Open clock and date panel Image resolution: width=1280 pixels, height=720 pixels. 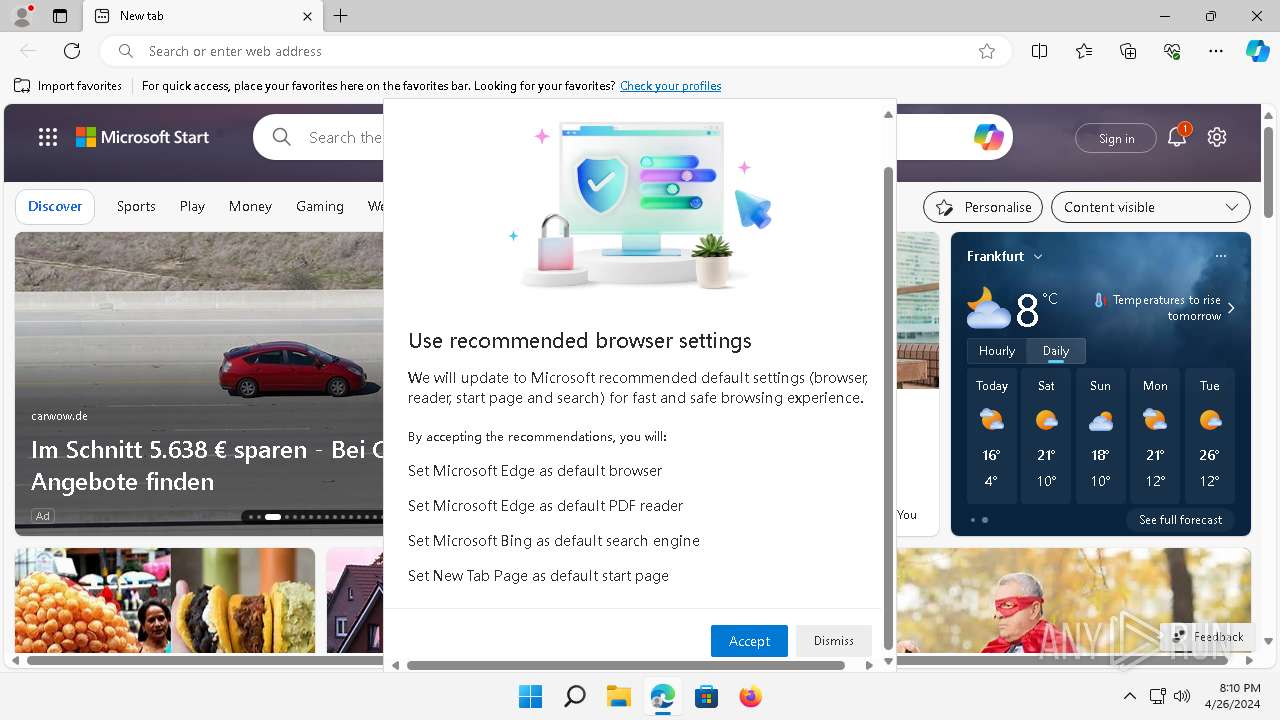[x=1232, y=696]
